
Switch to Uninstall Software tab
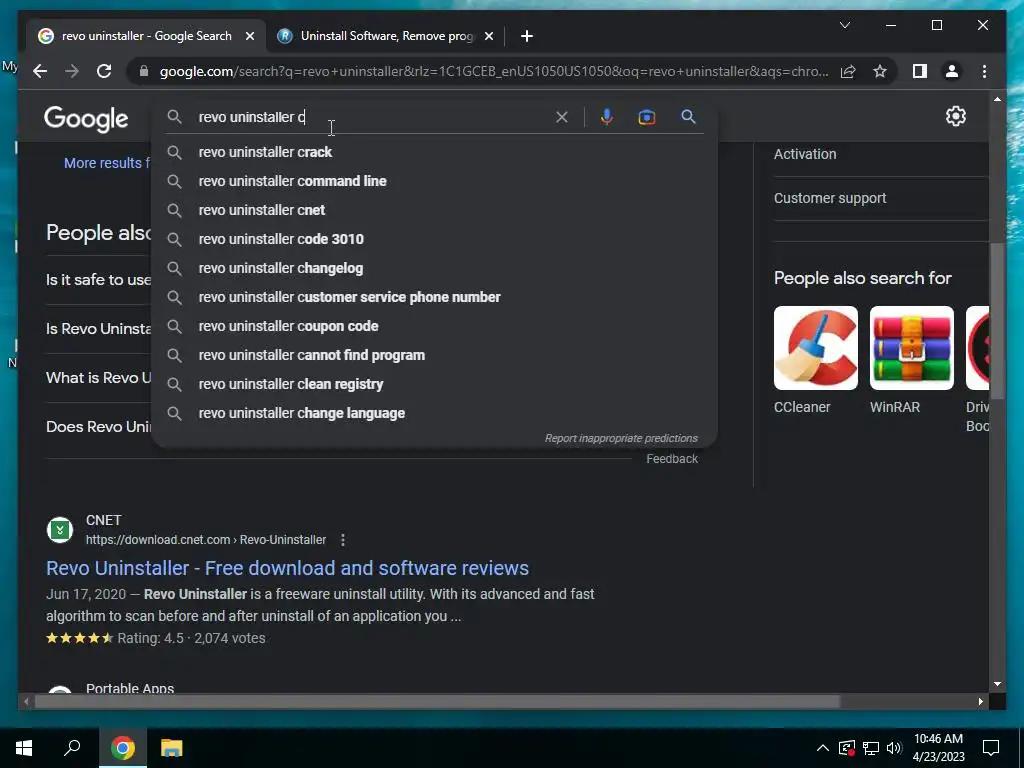385,36
